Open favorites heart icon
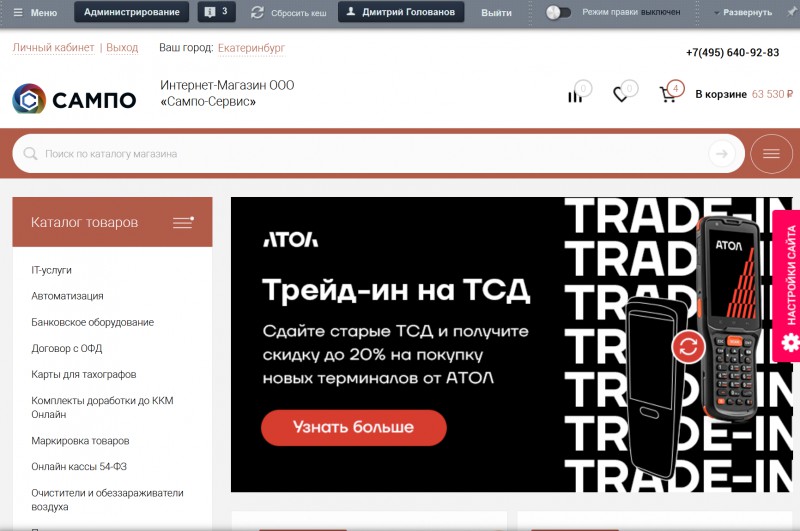The image size is (800, 531). point(620,94)
